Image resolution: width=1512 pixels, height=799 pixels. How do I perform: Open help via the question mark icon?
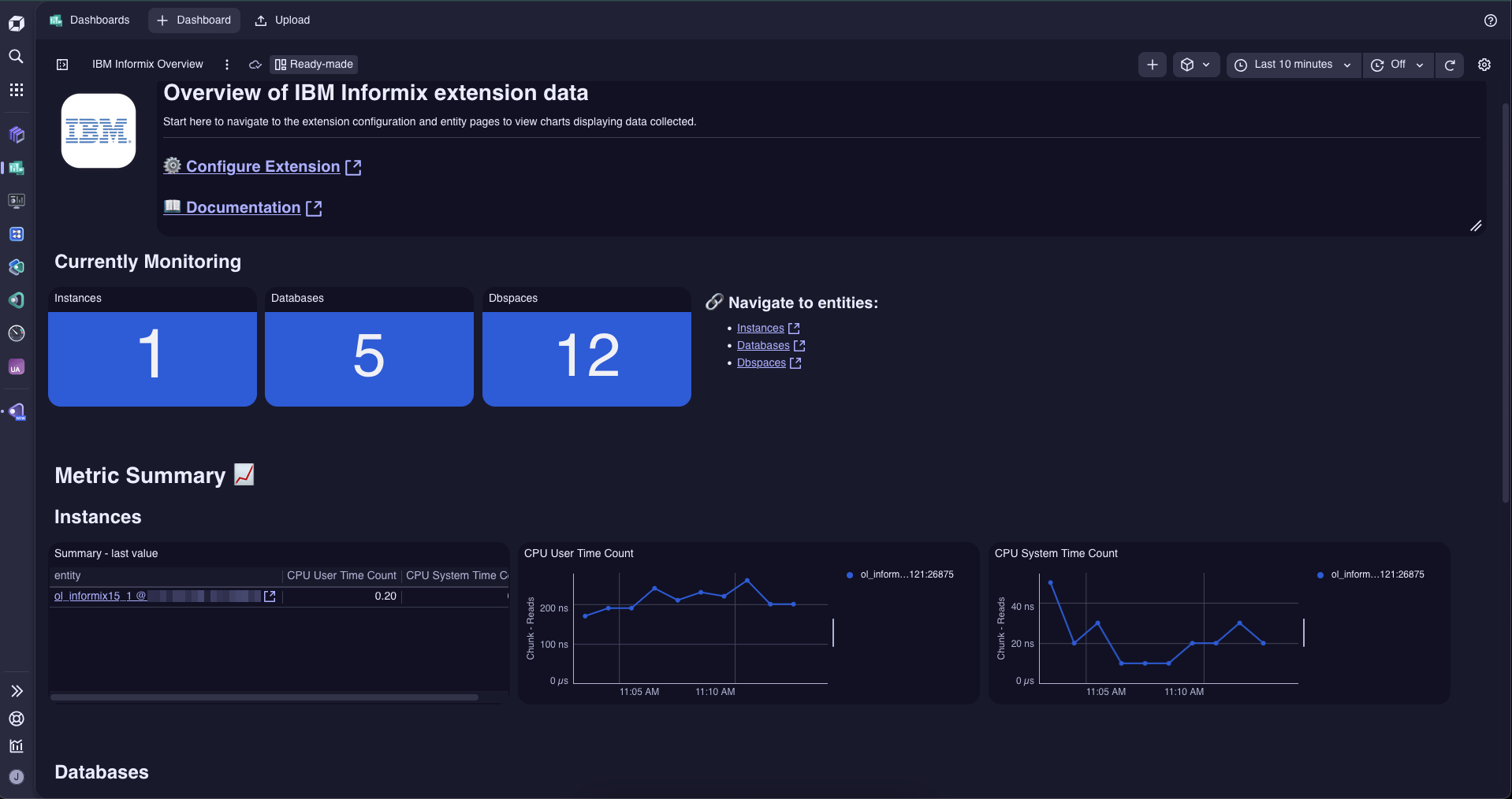(1490, 20)
